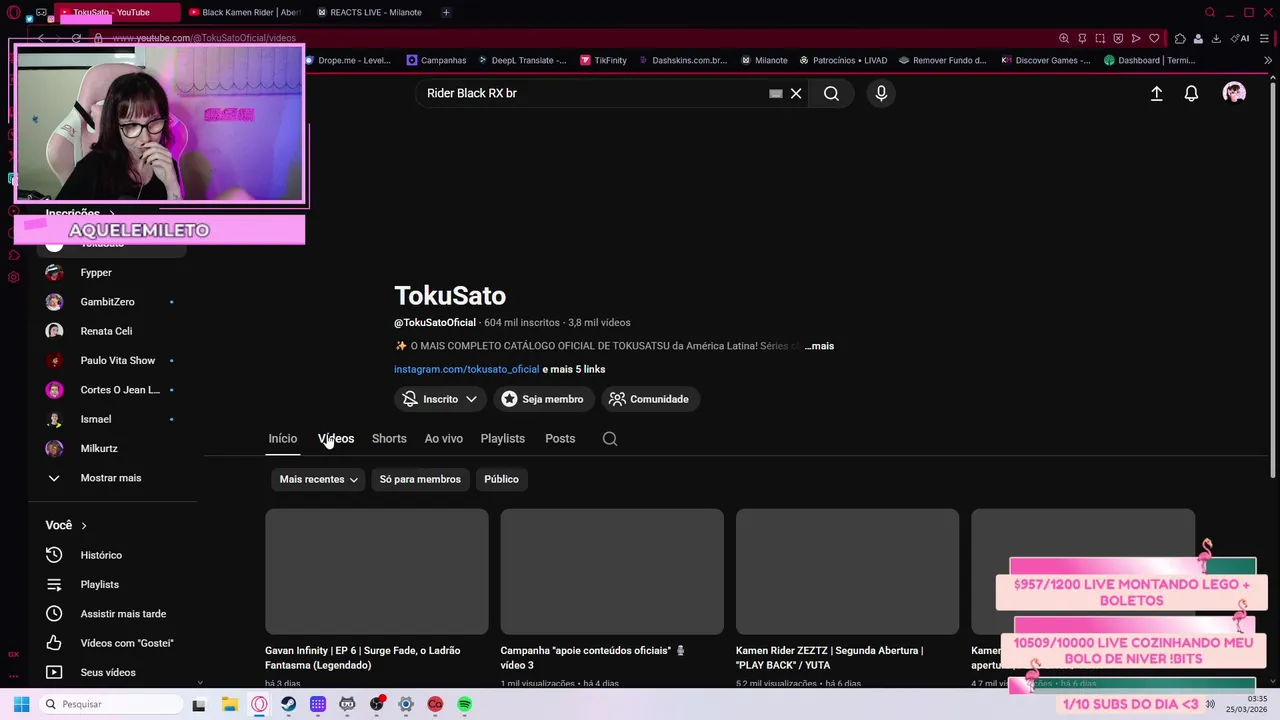
Task: Open the Windows Start menu
Action: 21,704
